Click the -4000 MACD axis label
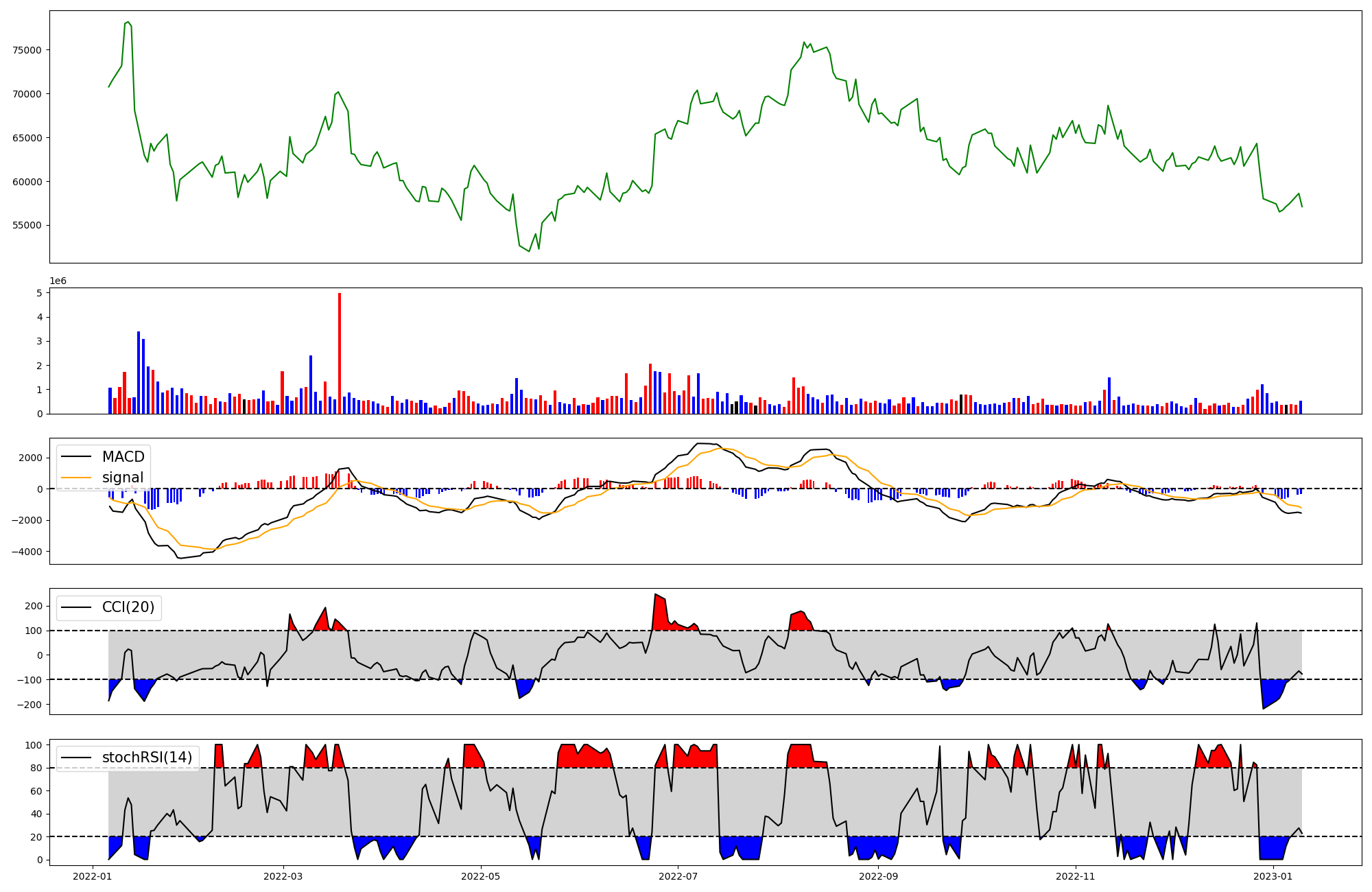The image size is (1372, 892). (27, 552)
